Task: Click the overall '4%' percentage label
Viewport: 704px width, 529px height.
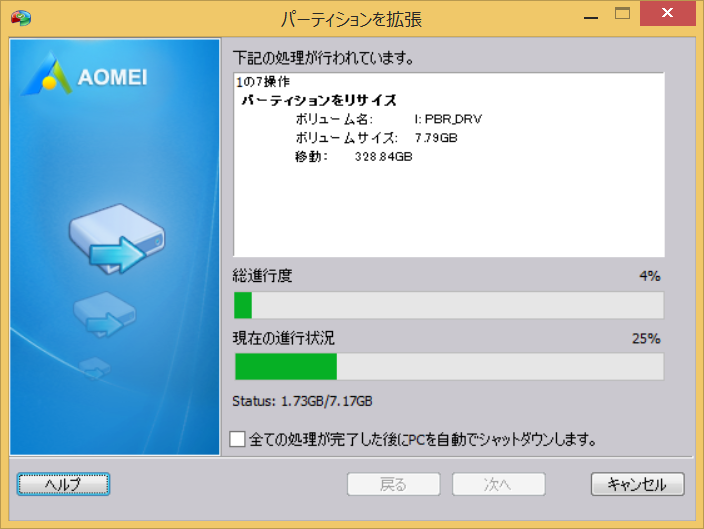Action: click(650, 276)
